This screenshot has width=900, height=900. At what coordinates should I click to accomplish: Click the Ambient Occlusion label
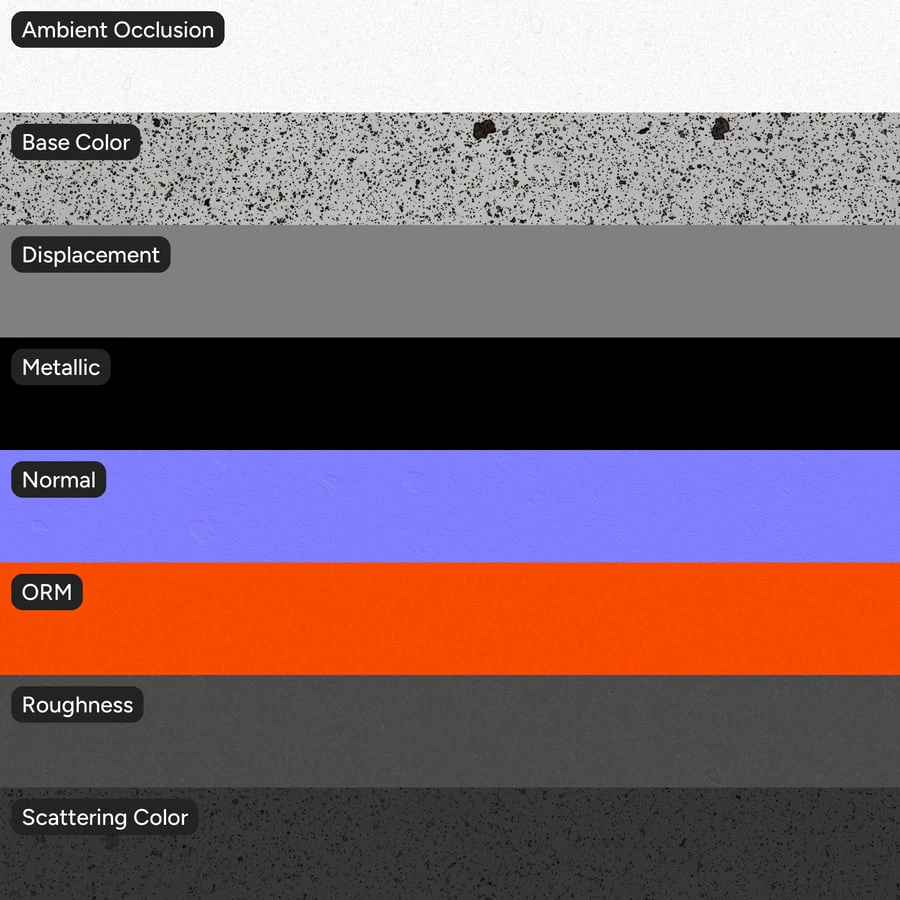(118, 30)
